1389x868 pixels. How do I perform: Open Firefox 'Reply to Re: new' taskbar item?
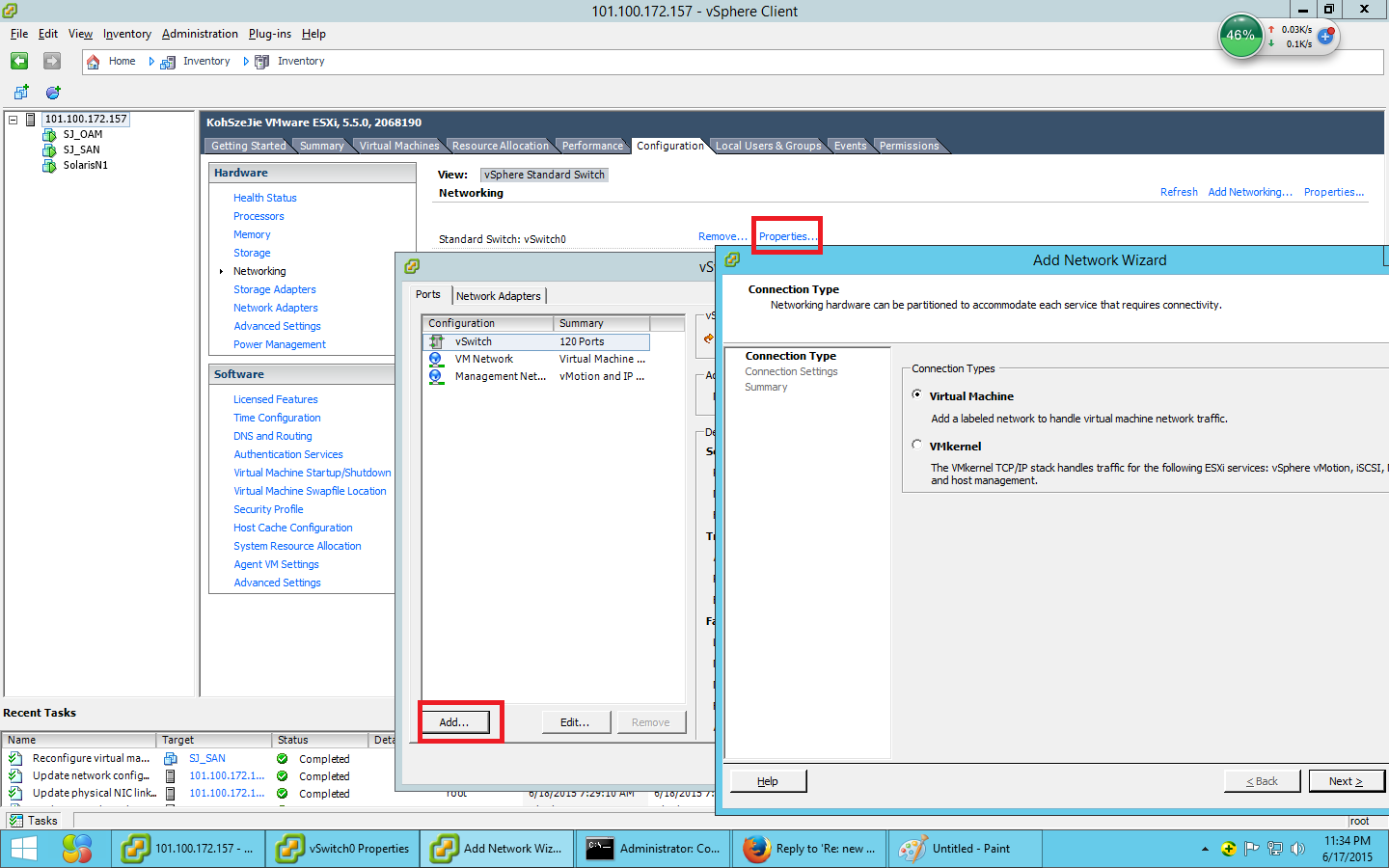click(809, 849)
